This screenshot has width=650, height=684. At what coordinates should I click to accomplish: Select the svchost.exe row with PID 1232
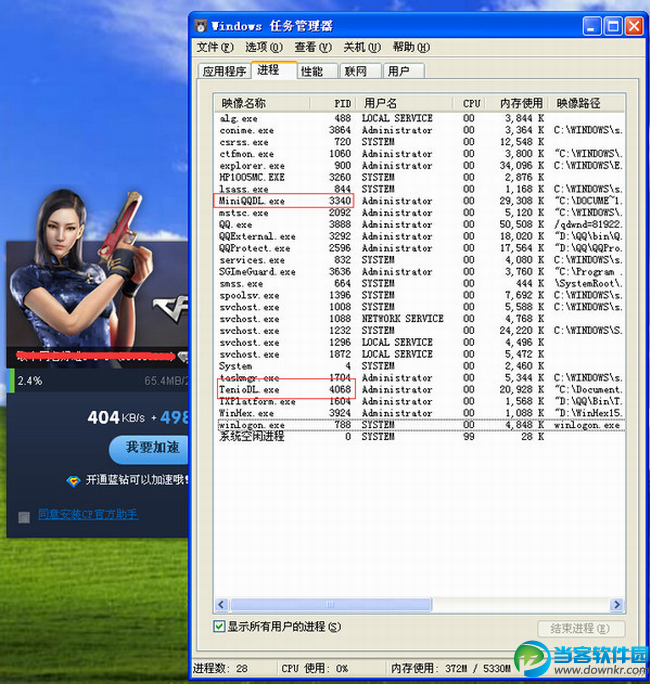(x=420, y=330)
